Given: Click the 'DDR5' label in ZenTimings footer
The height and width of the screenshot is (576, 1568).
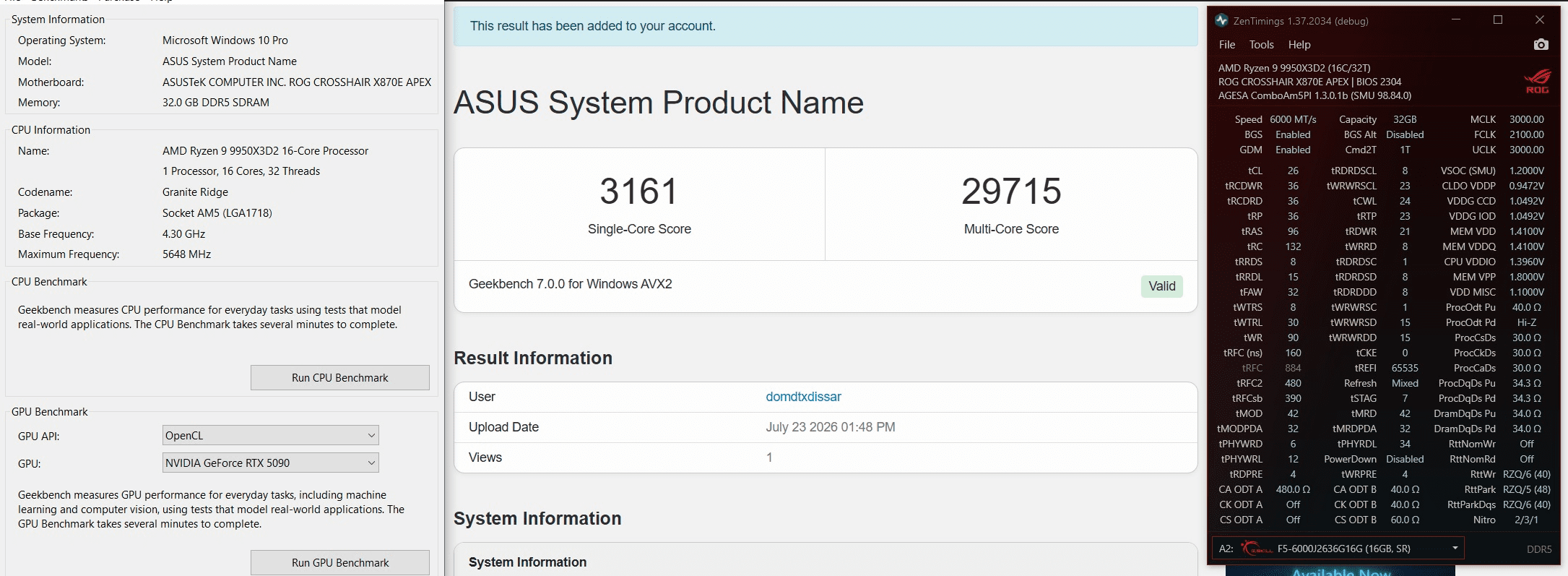Looking at the screenshot, I should (1539, 549).
